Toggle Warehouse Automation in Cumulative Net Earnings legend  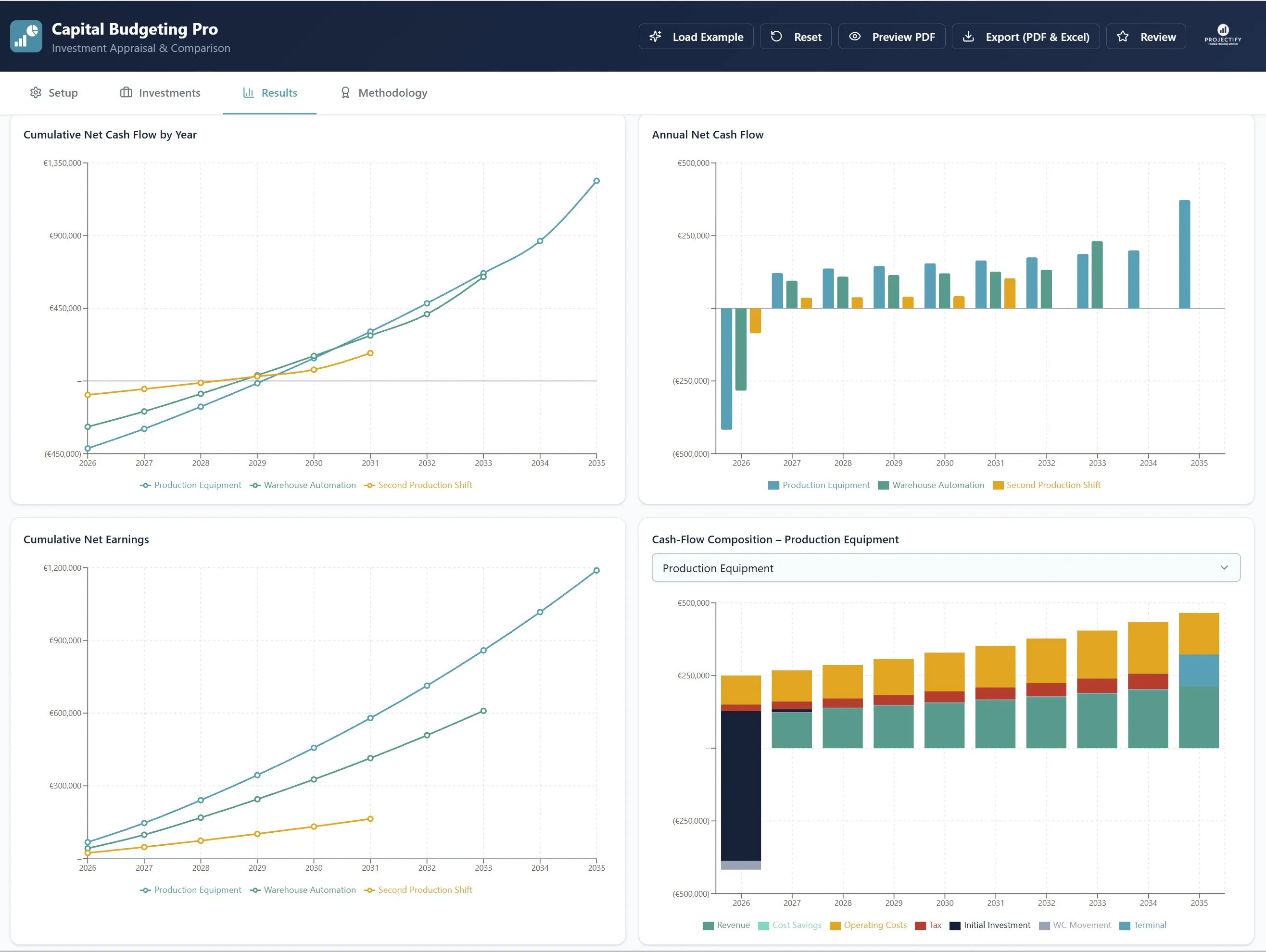(303, 890)
